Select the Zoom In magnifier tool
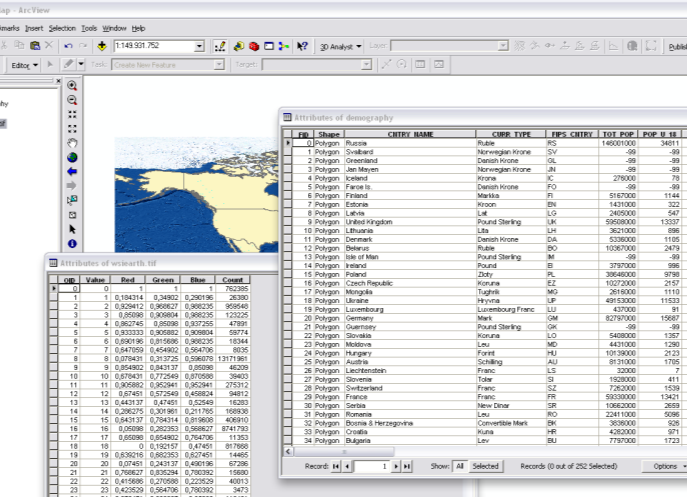 point(72,85)
